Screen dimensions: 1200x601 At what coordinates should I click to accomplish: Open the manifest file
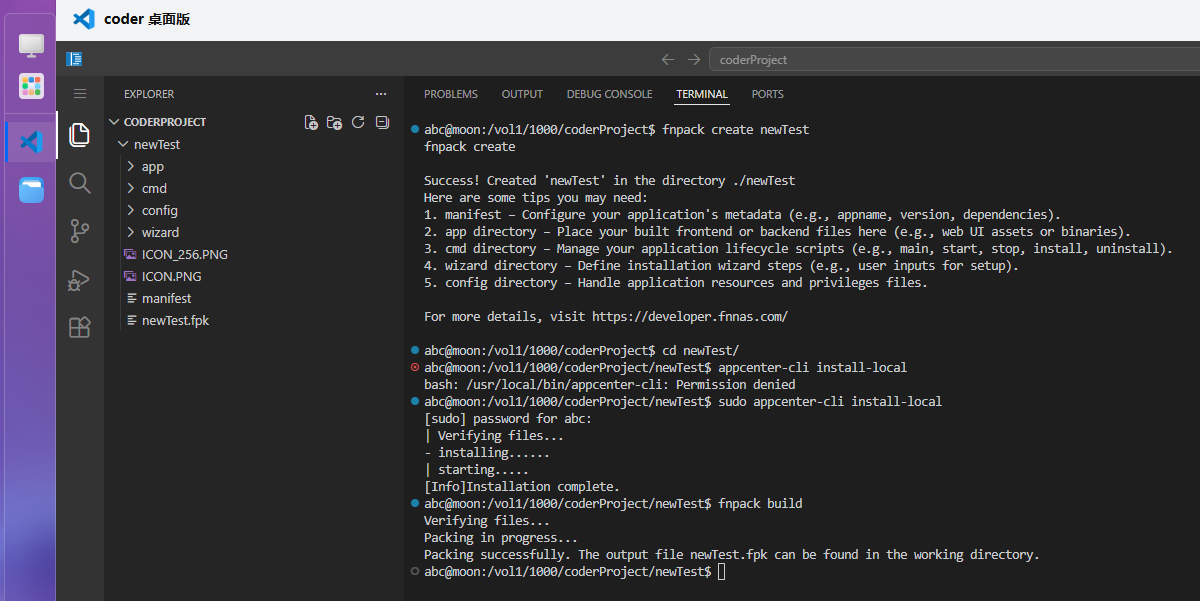(166, 299)
